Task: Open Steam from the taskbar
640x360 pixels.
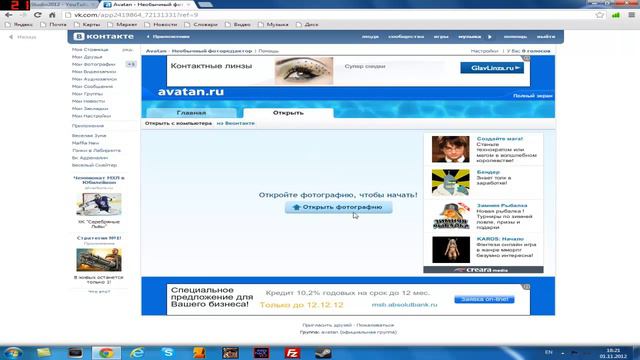Action: pyautogui.click(x=323, y=353)
